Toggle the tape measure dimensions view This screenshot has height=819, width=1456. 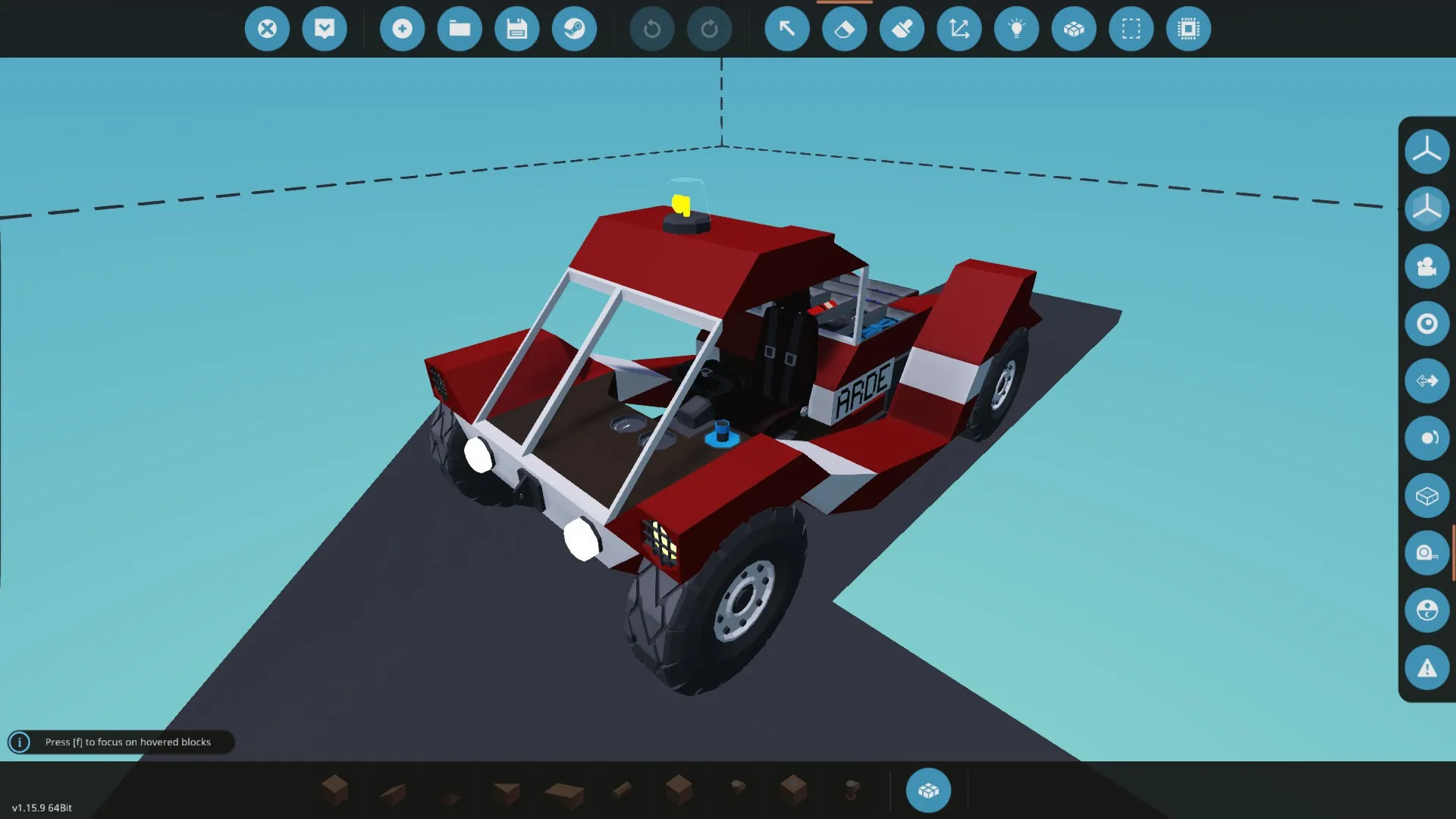[x=1426, y=553]
